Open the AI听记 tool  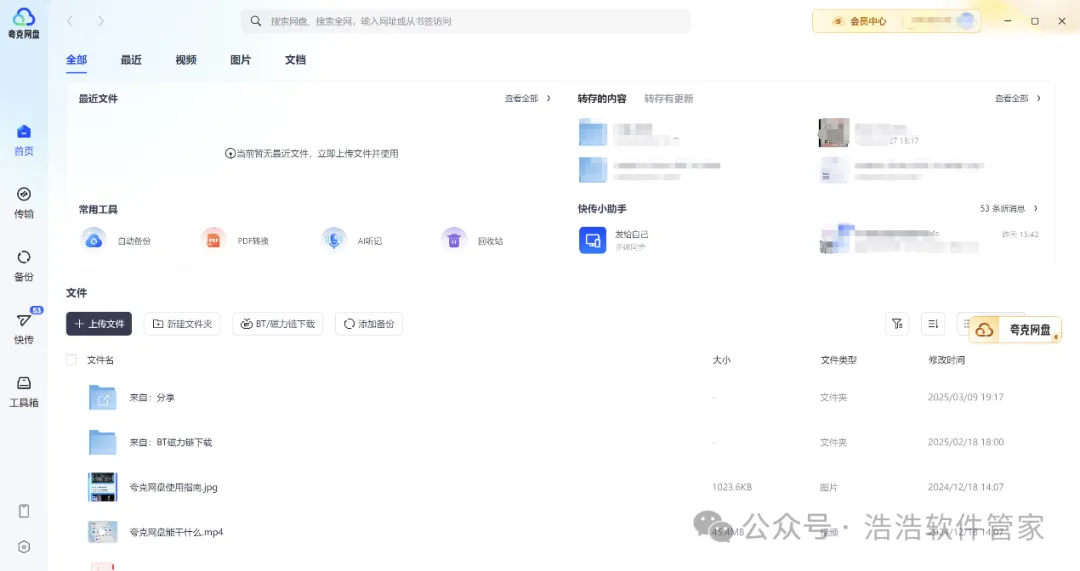pyautogui.click(x=351, y=240)
